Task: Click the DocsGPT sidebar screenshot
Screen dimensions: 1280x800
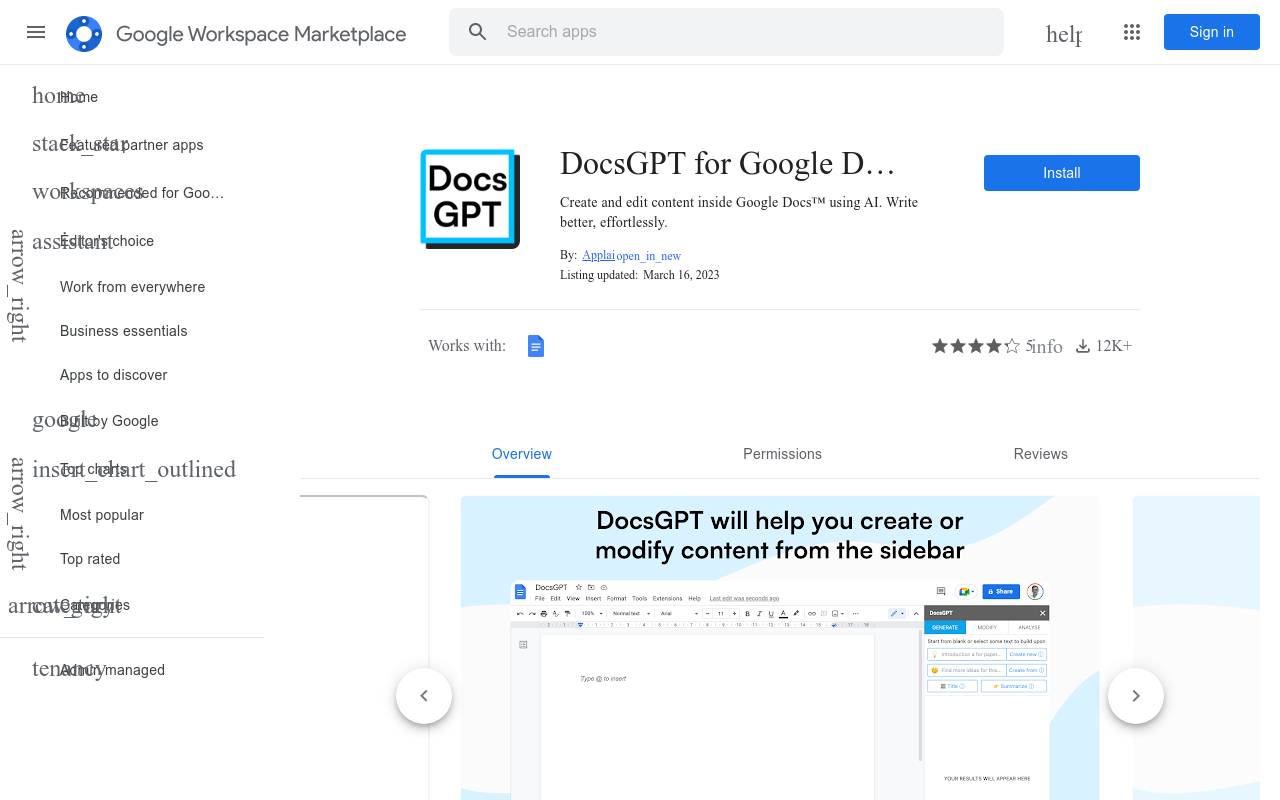Action: pos(780,648)
